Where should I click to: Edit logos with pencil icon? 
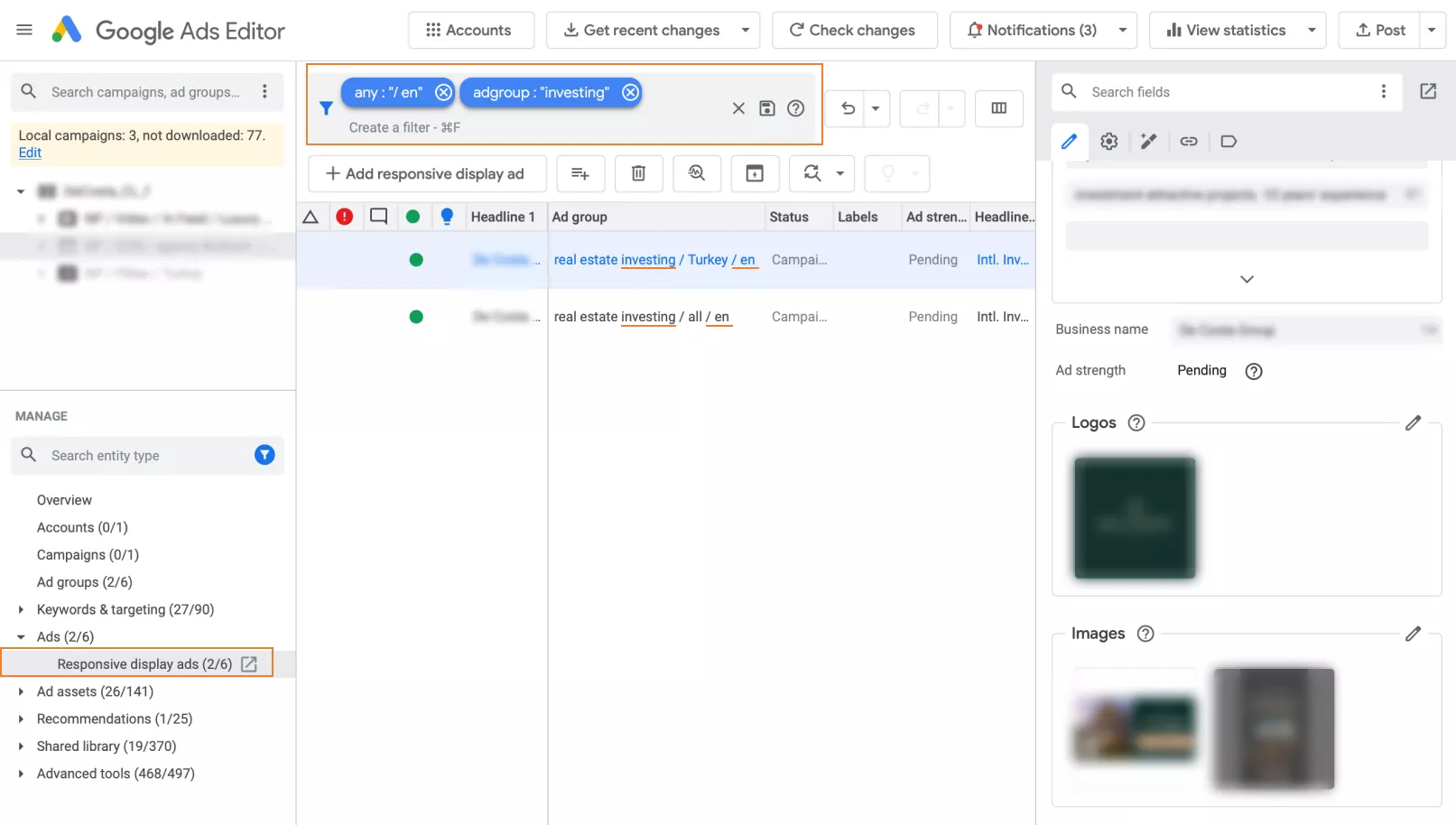(1413, 422)
